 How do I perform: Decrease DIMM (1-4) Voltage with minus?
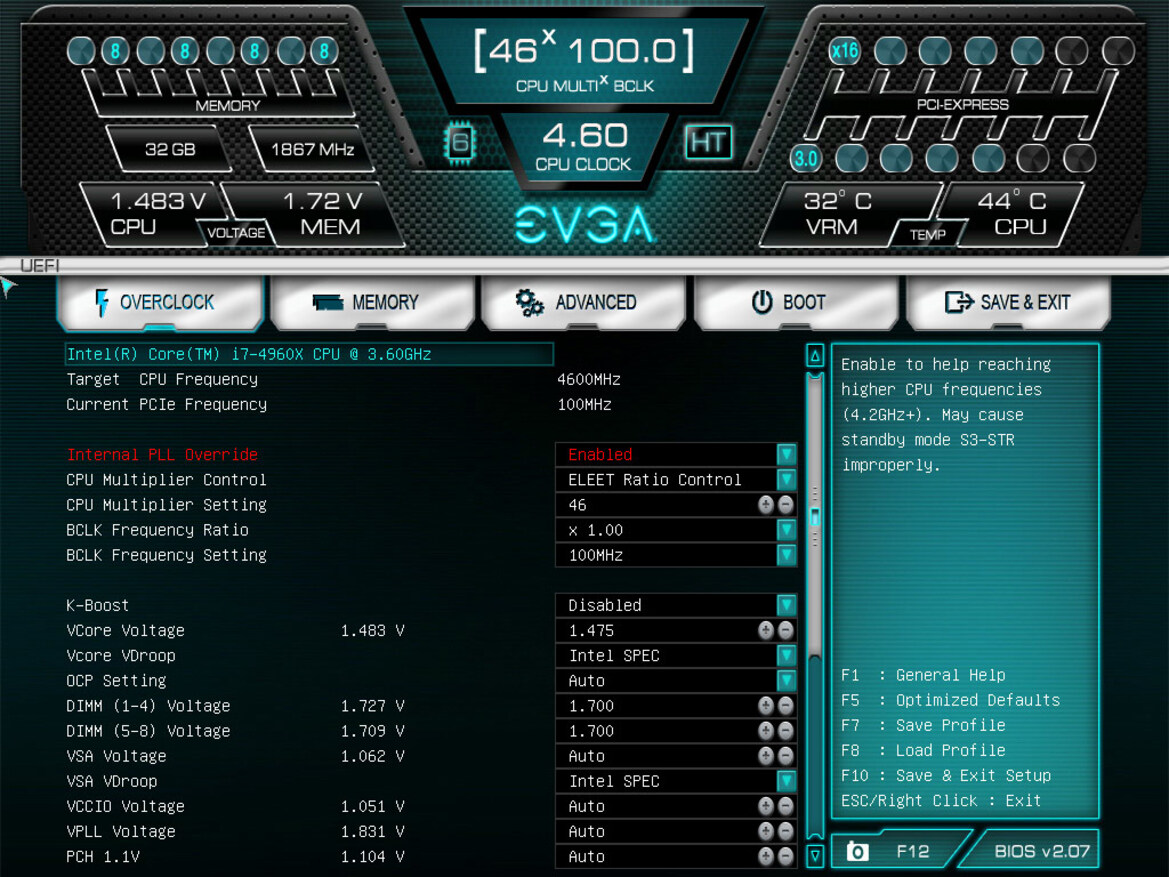[x=785, y=705]
